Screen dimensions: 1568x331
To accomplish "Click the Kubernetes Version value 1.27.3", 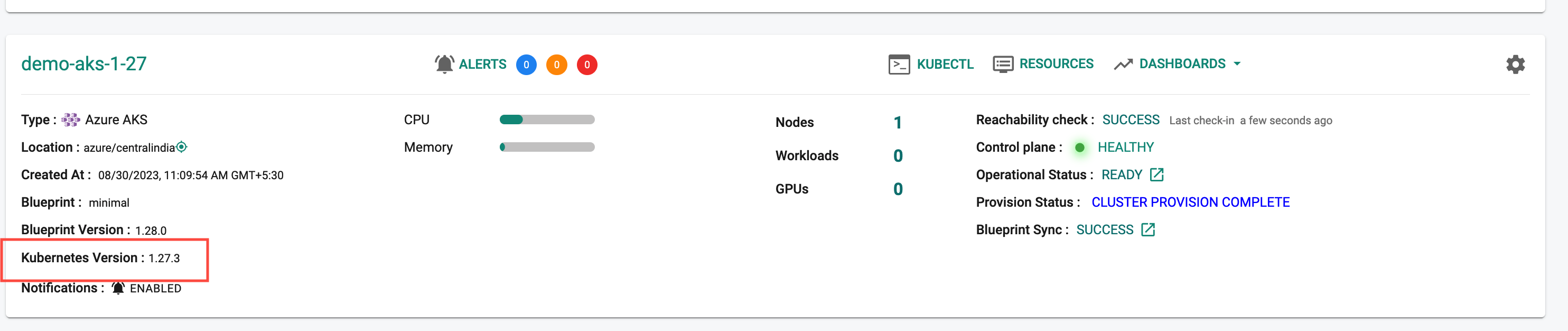I will (x=164, y=259).
